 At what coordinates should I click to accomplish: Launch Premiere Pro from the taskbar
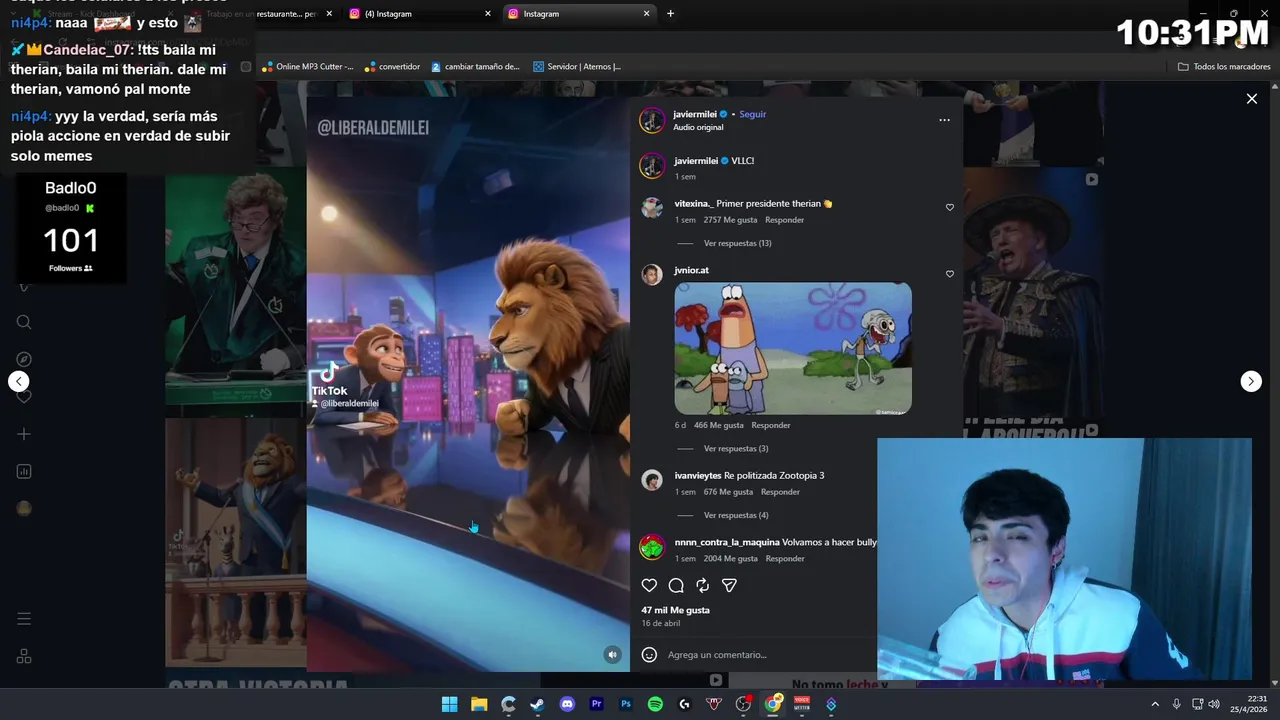[597, 704]
